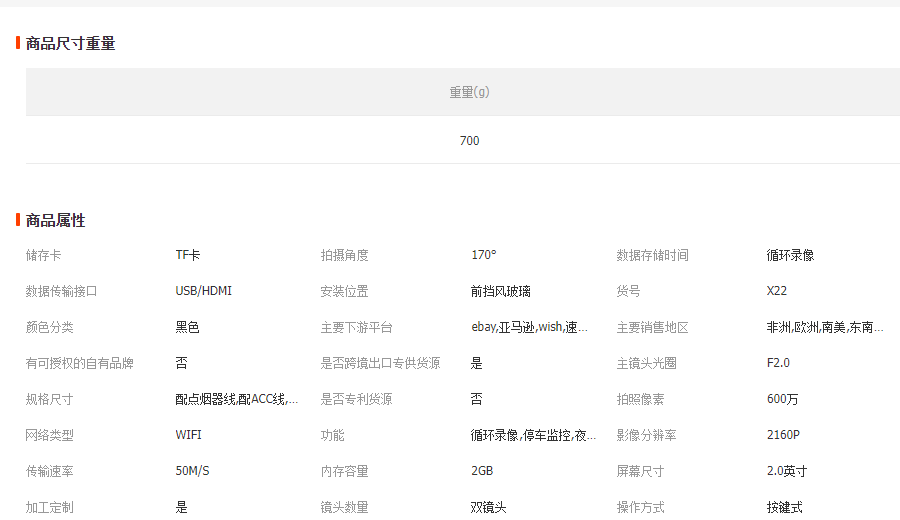Select the weight value 700

point(469,141)
